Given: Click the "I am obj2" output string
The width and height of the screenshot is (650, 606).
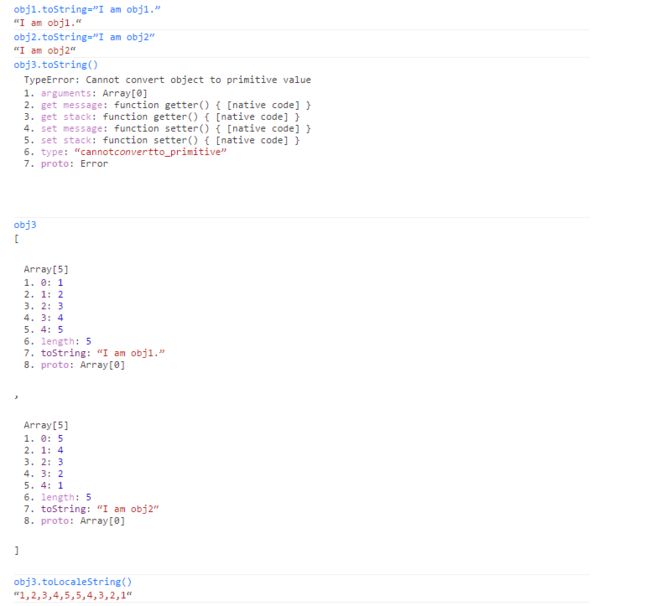Looking at the screenshot, I should pos(44,51).
